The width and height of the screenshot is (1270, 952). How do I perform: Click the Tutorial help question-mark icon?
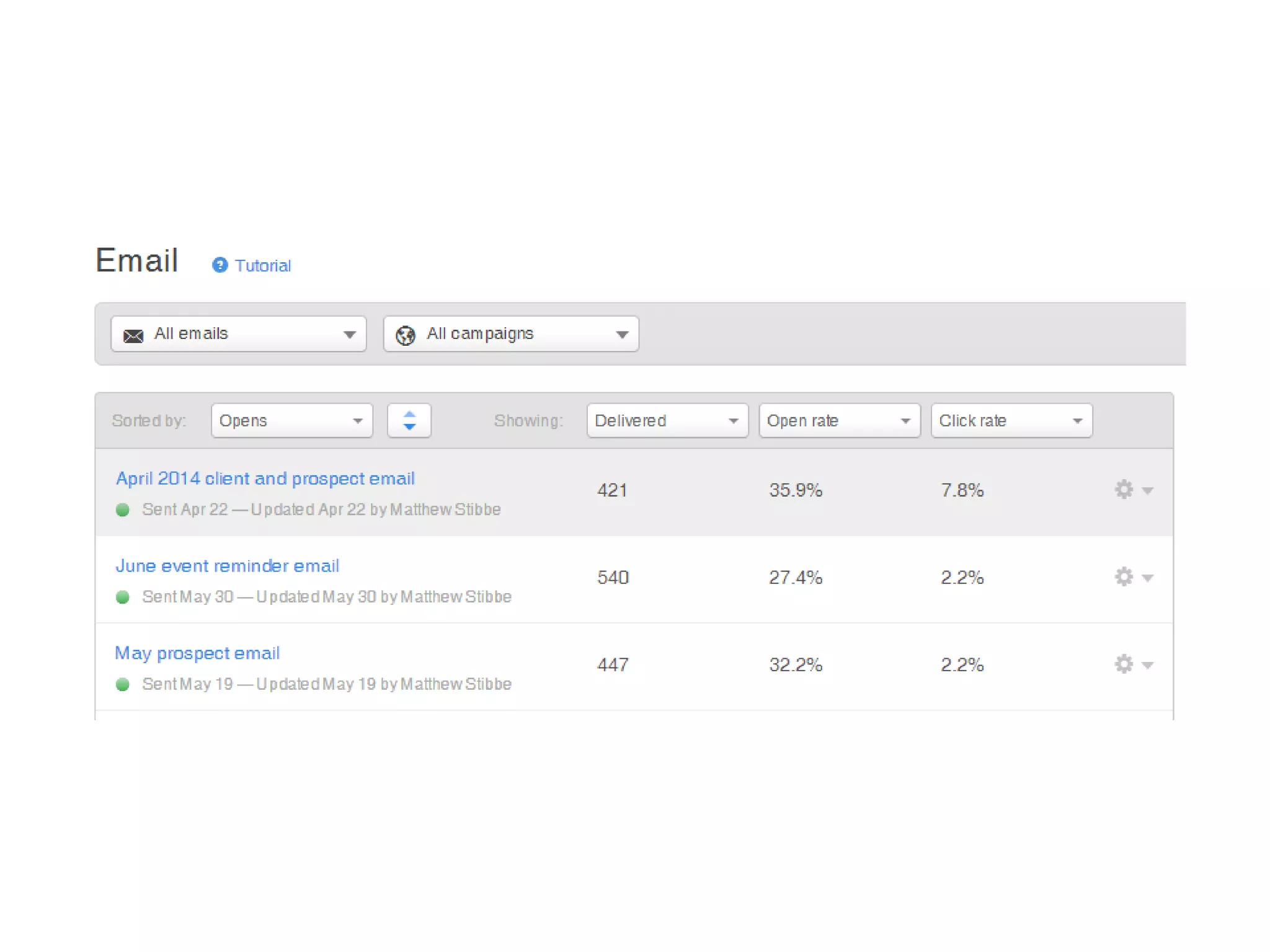(220, 265)
